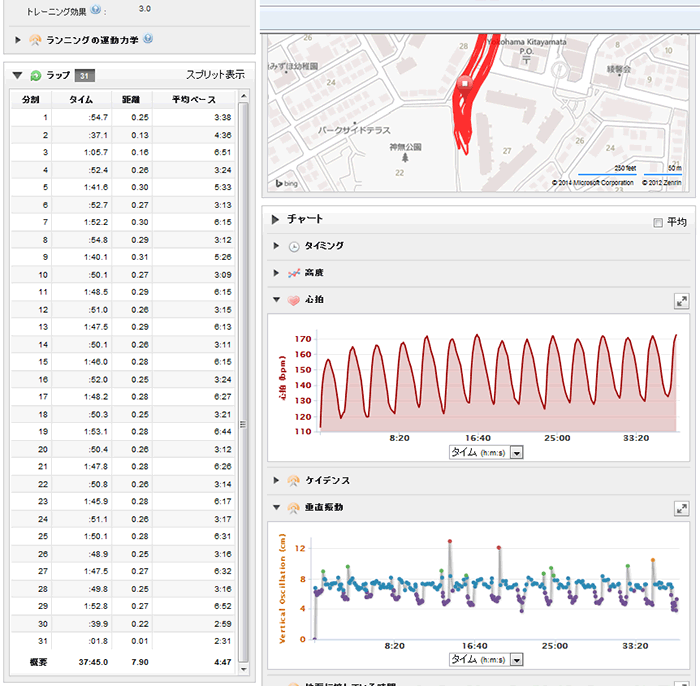
Task: Click the runner icon beside ケイデンス
Action: (294, 481)
